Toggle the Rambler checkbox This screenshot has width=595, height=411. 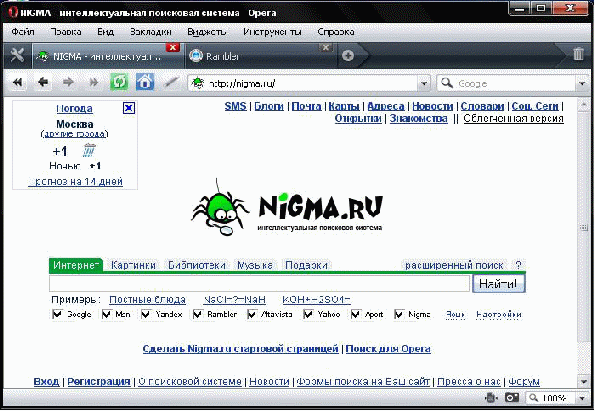click(x=197, y=314)
